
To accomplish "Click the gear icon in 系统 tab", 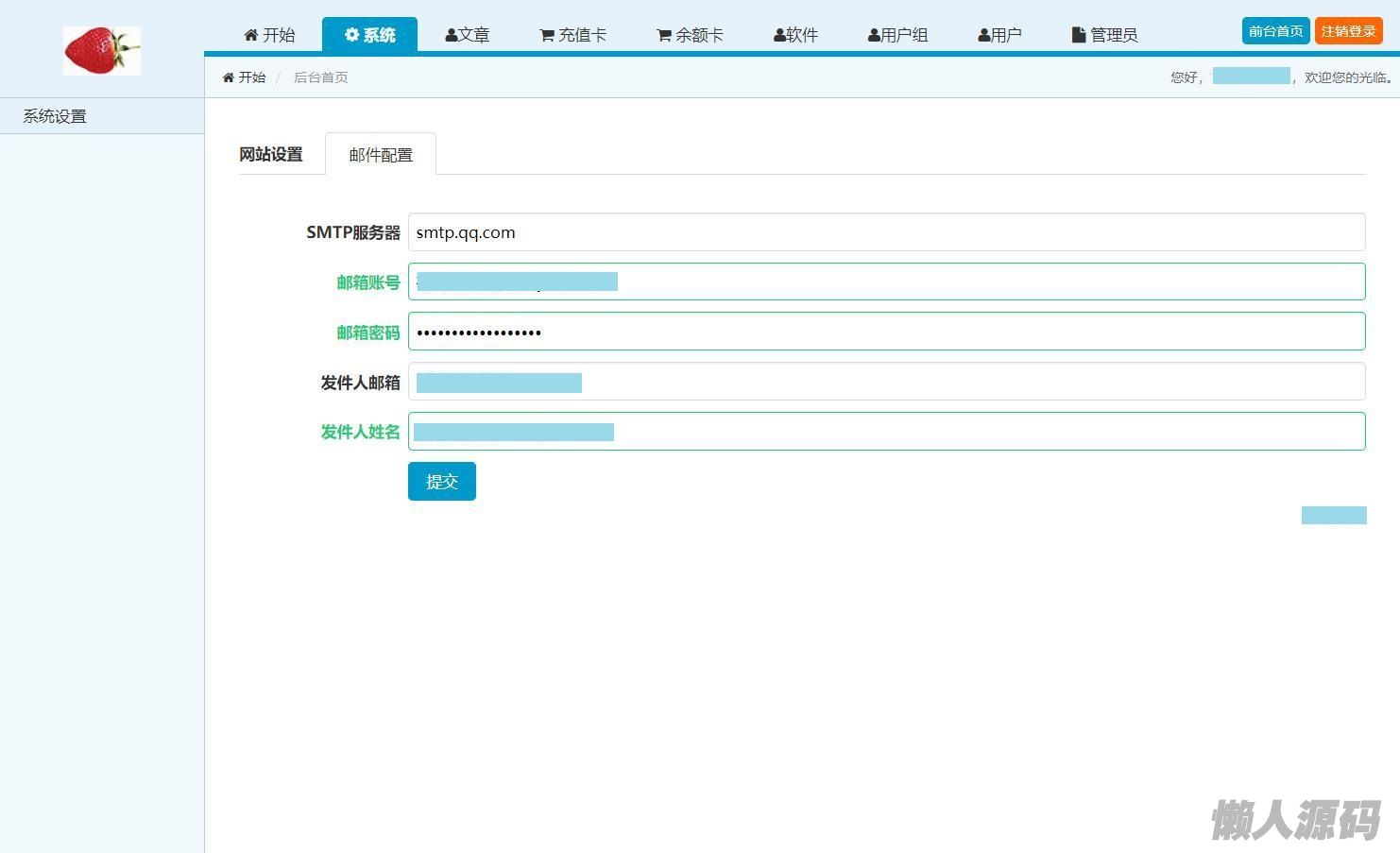I will (352, 35).
